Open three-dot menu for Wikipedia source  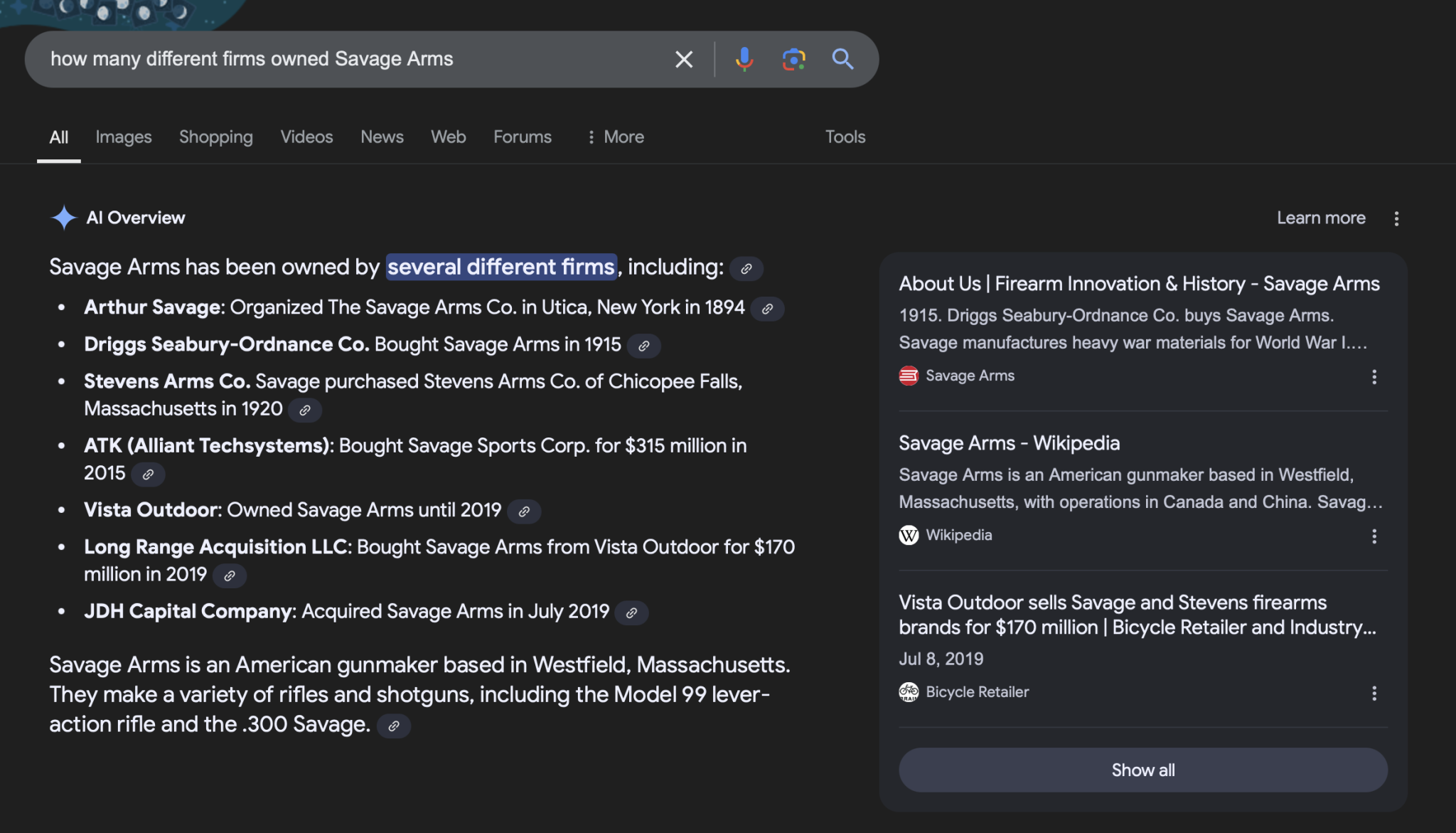click(1374, 536)
